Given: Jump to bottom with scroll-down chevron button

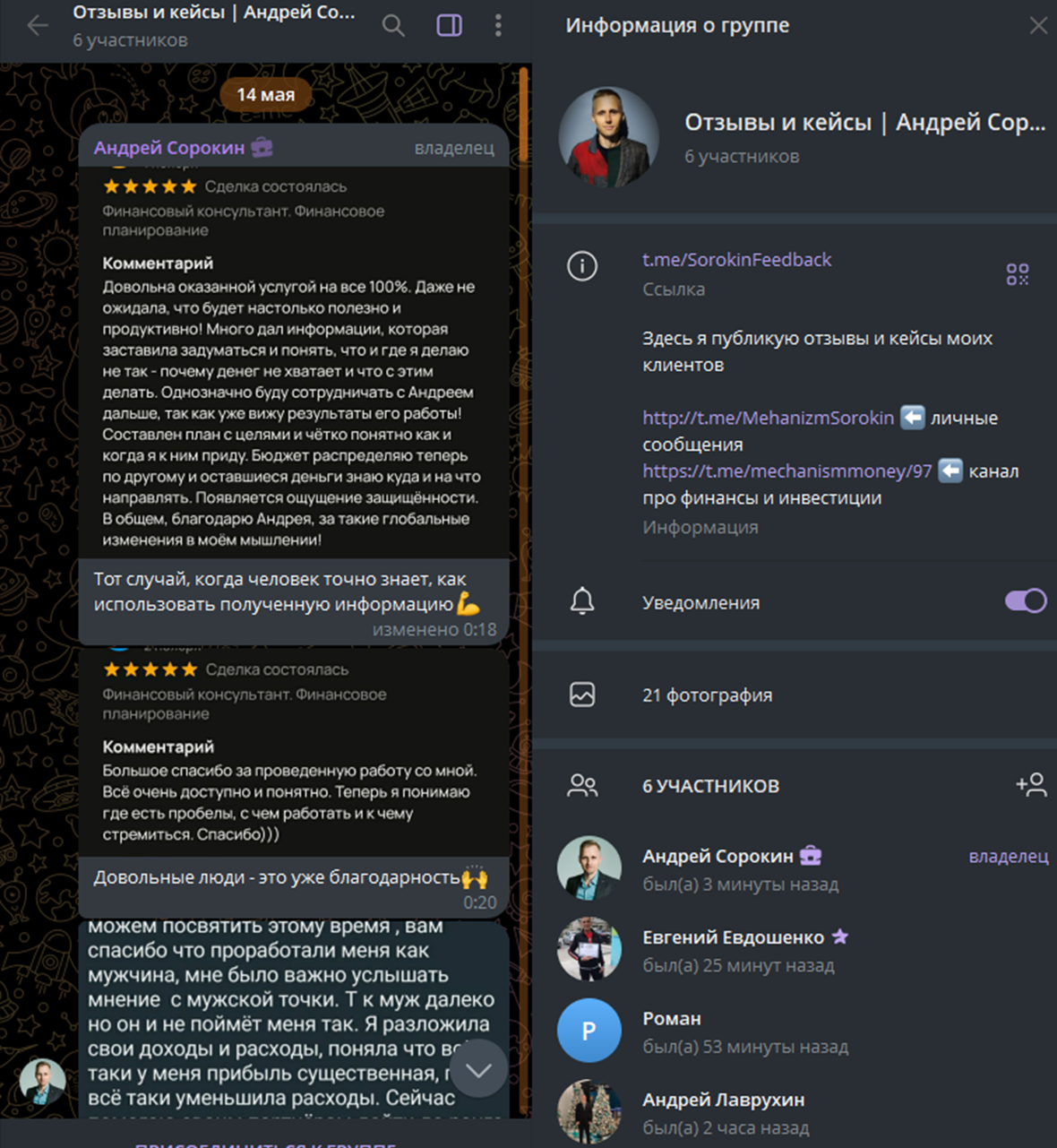Looking at the screenshot, I should (x=478, y=1069).
